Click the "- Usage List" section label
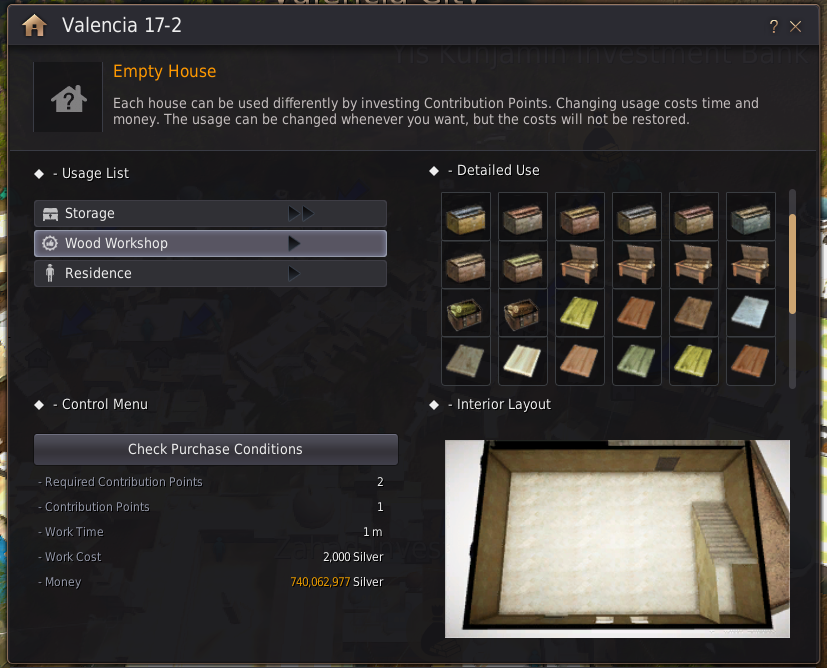The height and width of the screenshot is (668, 827). (x=91, y=173)
